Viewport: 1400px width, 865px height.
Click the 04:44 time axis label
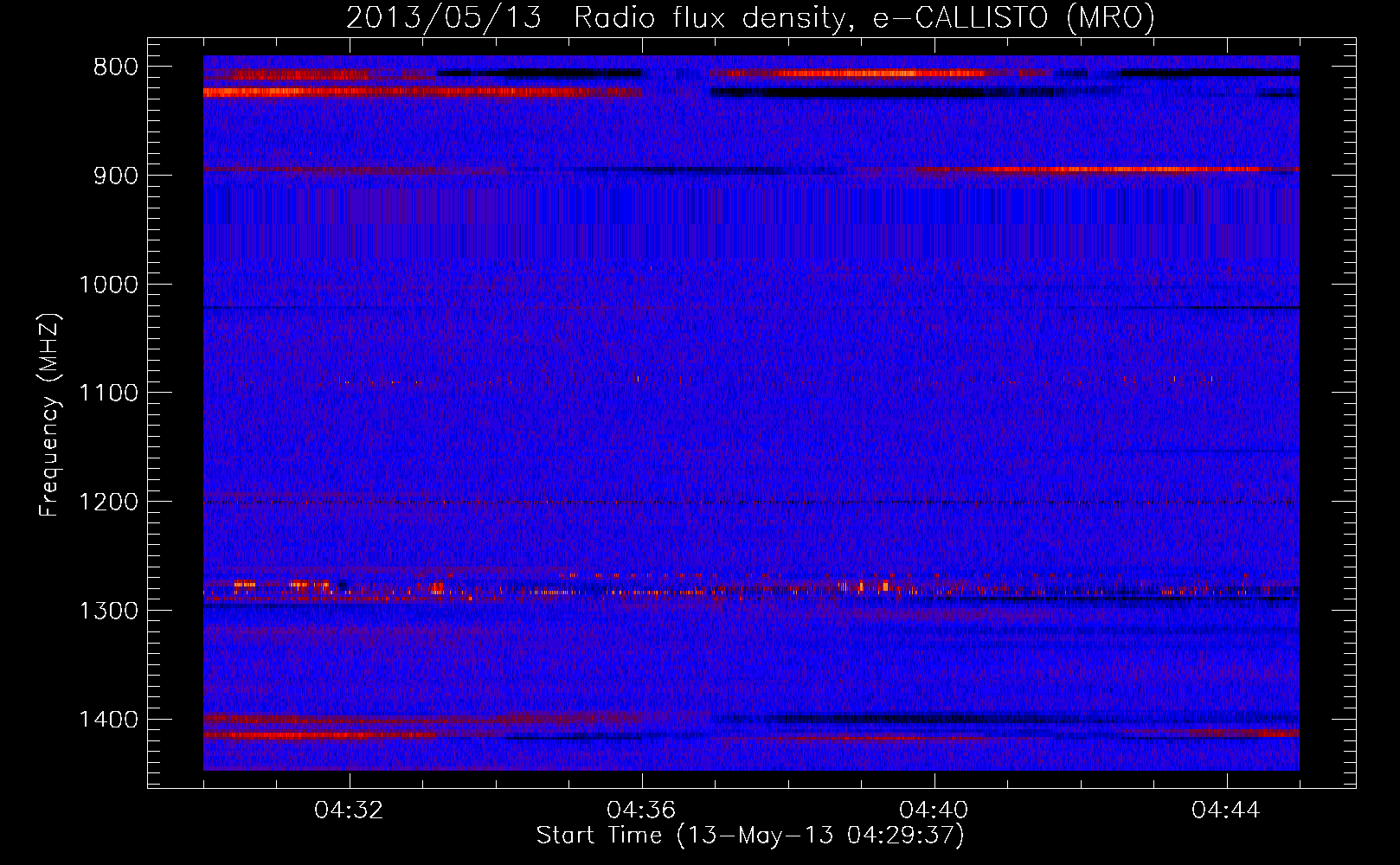[x=1226, y=811]
